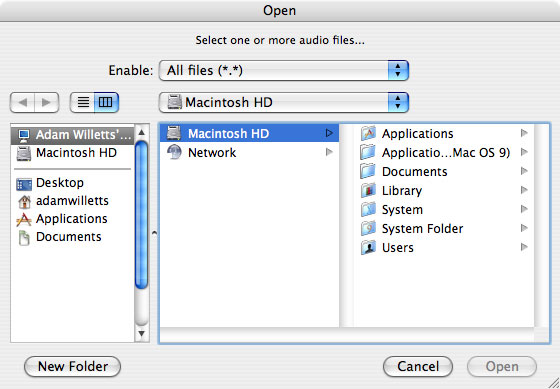Click the Users folder icon
Image resolution: width=560 pixels, height=389 pixels.
pos(368,247)
